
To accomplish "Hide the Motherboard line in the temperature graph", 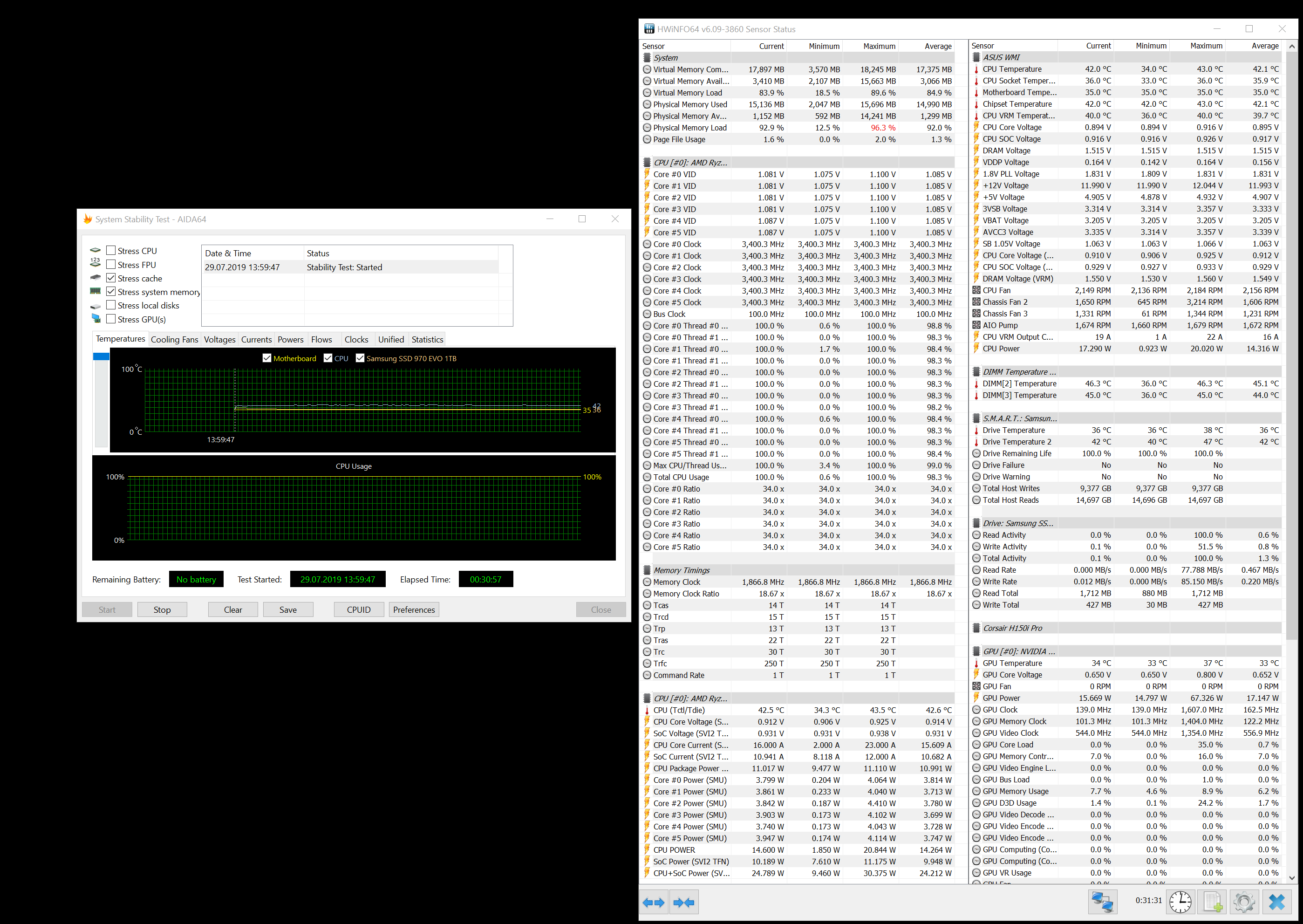I will pos(267,358).
